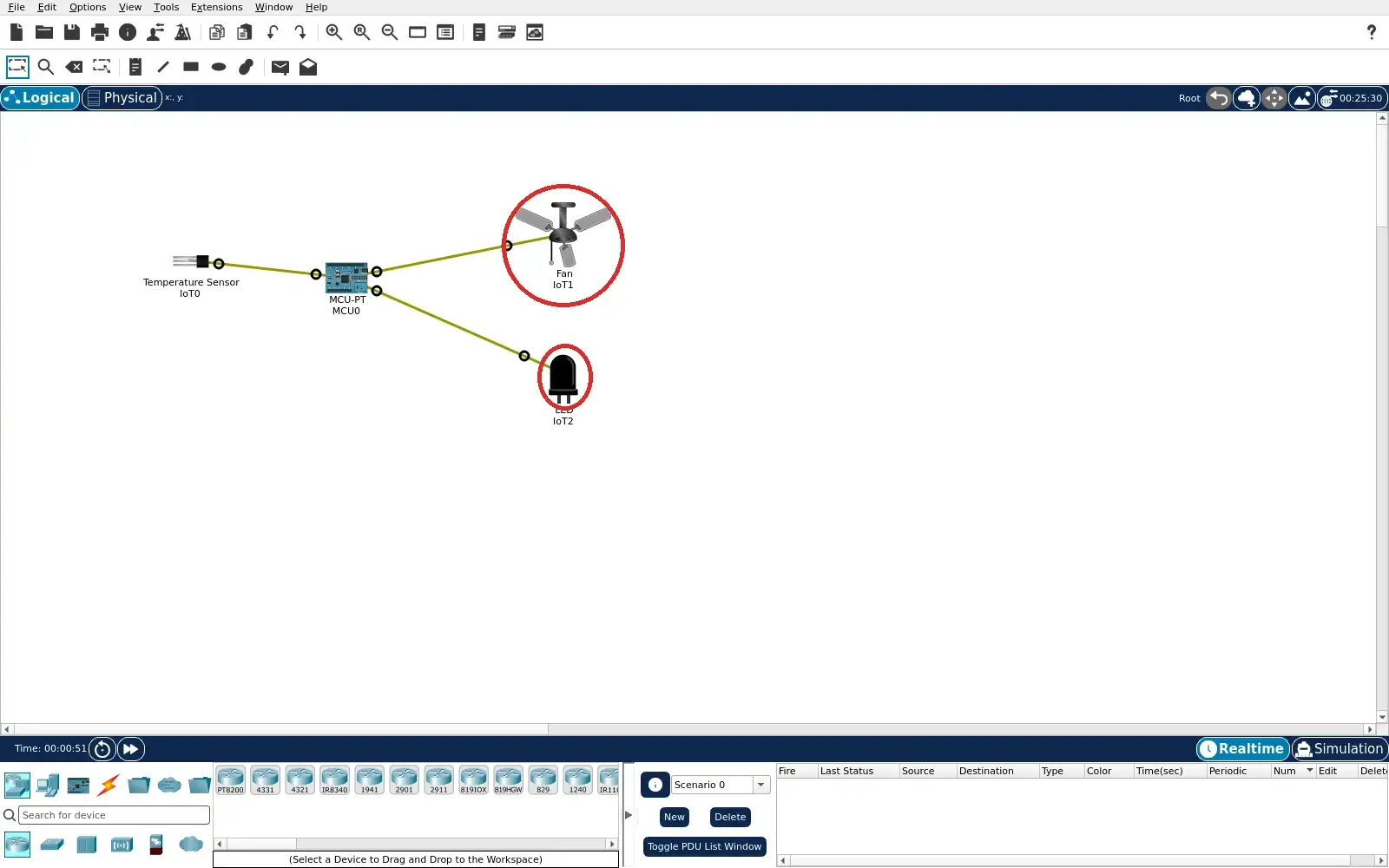Click the Power Cycle Devices button

point(102,749)
